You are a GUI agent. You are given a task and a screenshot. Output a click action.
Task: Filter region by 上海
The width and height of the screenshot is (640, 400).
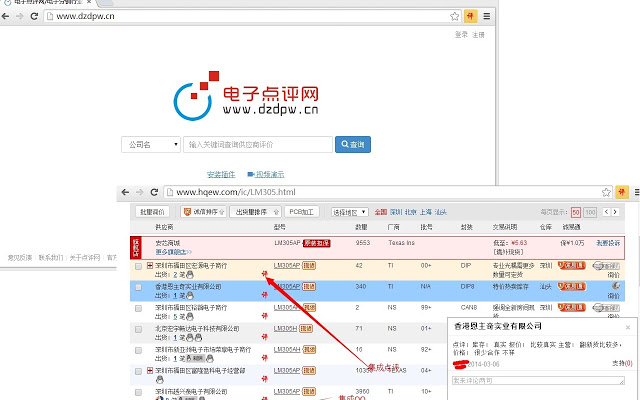[x=426, y=212]
